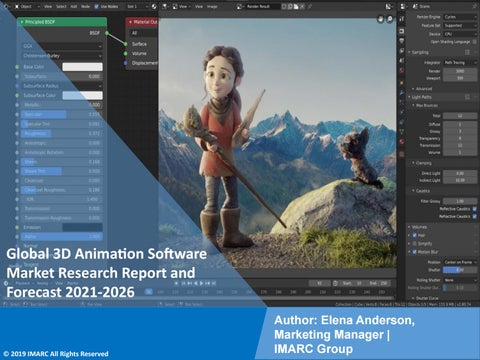This screenshot has height=360, width=480.
Task: Click the material sphere icon in header
Action: (154, 6)
